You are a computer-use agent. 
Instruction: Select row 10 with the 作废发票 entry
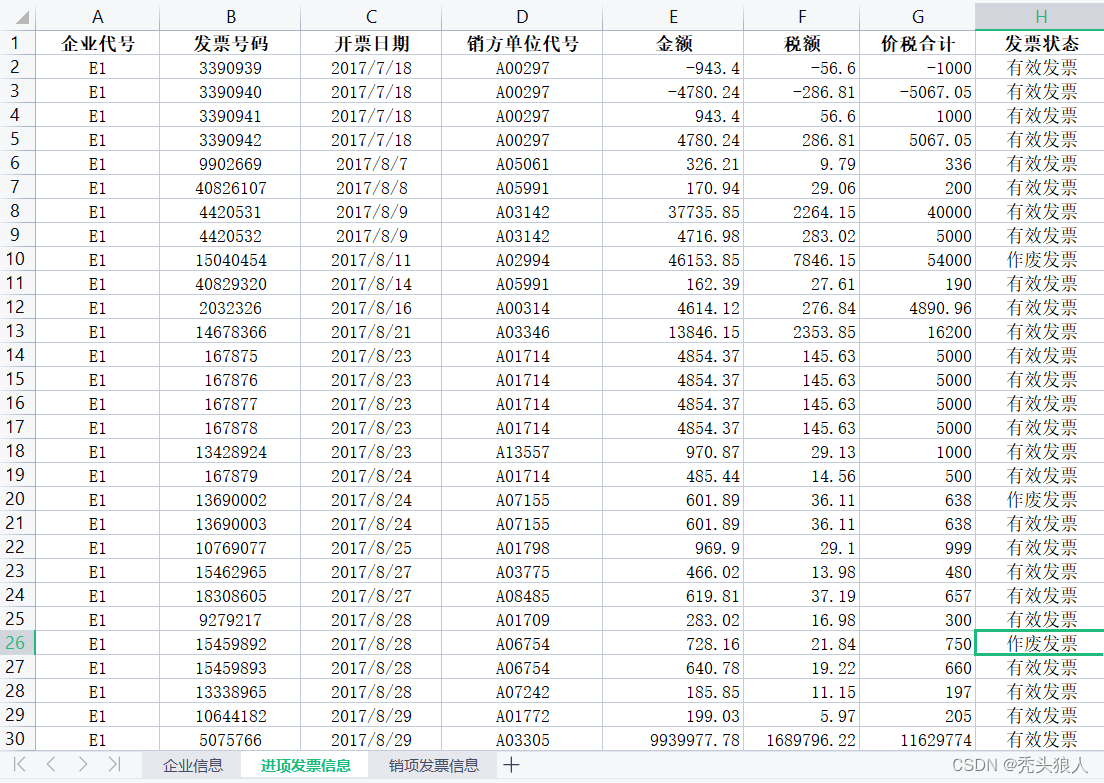[x=15, y=259]
